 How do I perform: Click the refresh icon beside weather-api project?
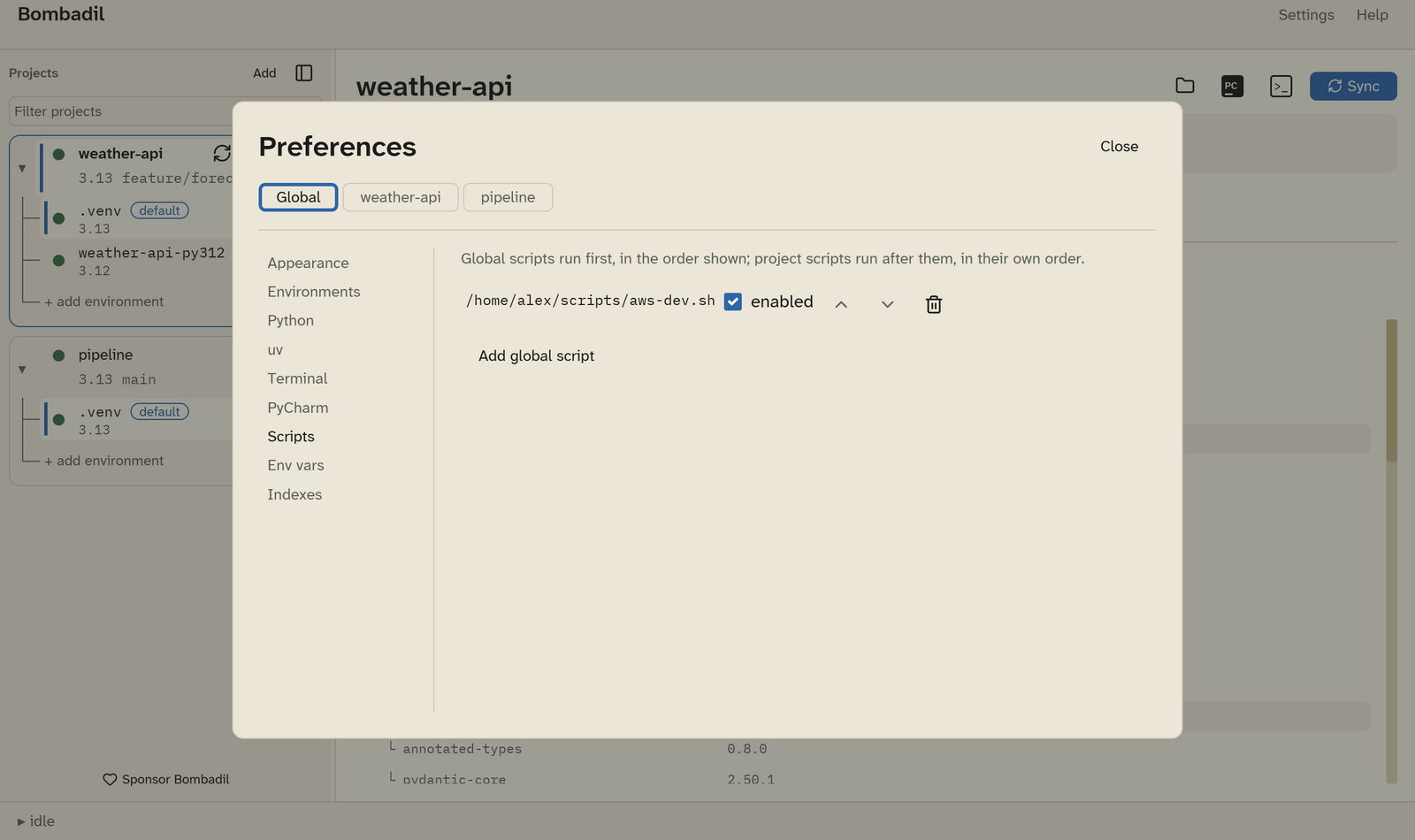222,153
